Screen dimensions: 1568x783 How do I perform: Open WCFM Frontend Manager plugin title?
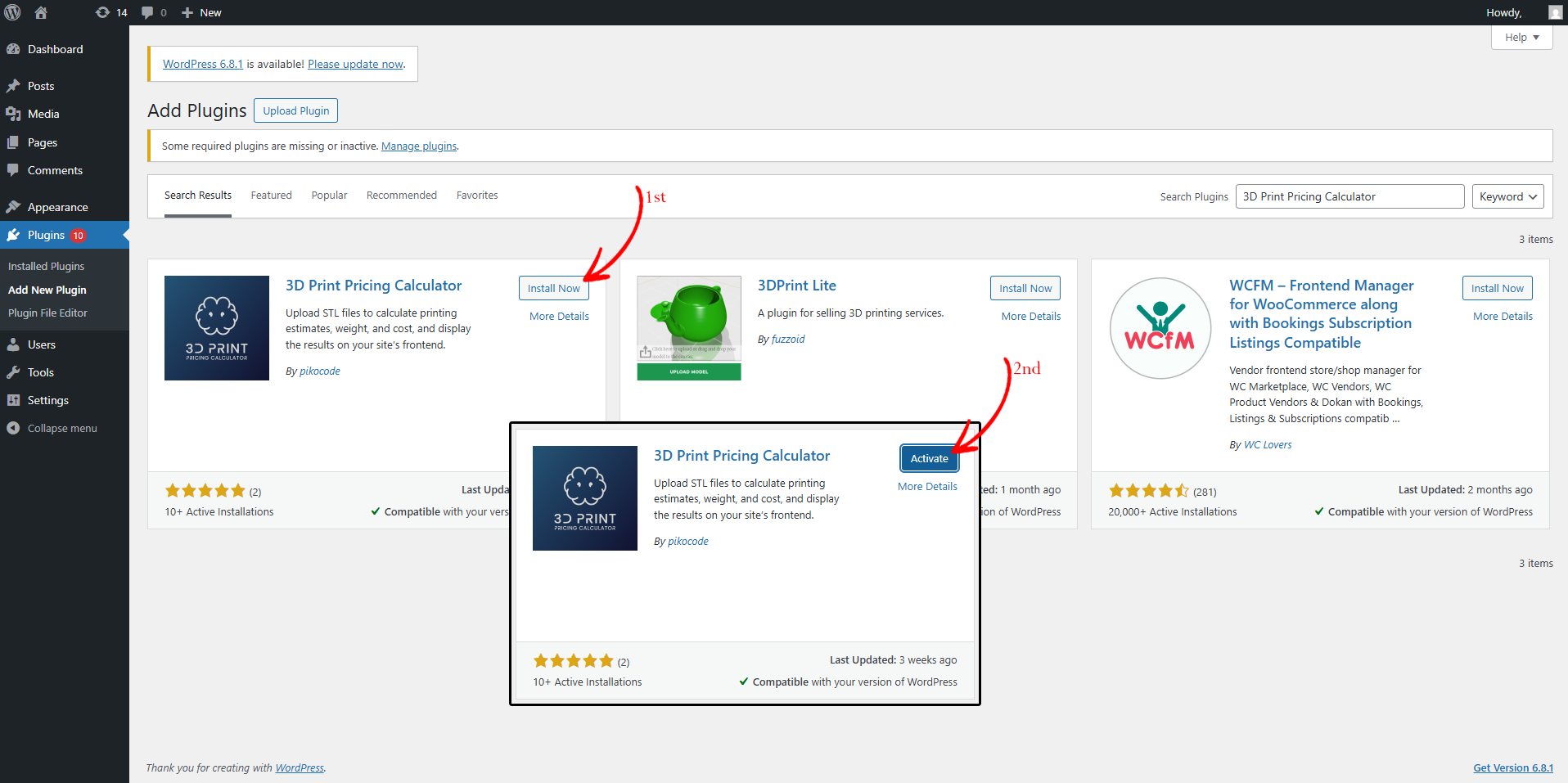click(x=1321, y=314)
